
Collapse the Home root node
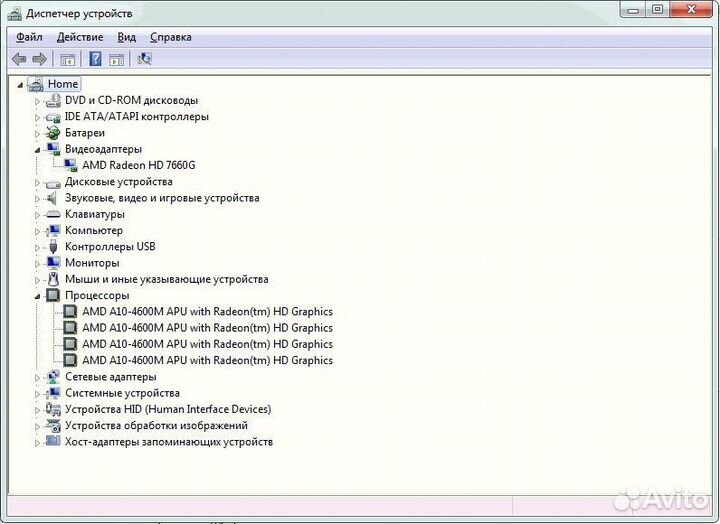tap(20, 85)
